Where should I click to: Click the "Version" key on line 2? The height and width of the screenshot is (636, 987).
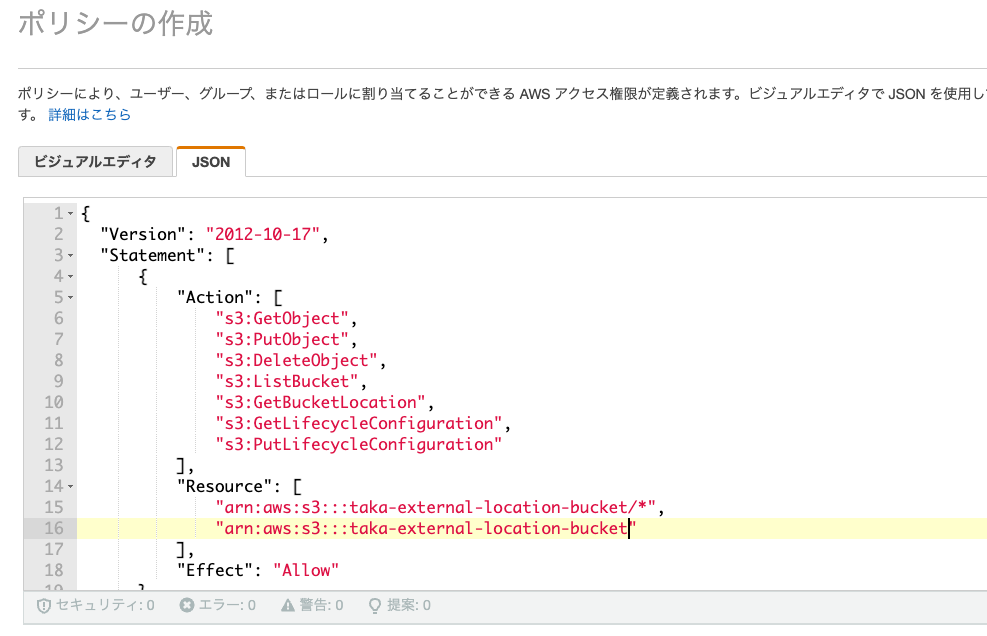[x=143, y=234]
